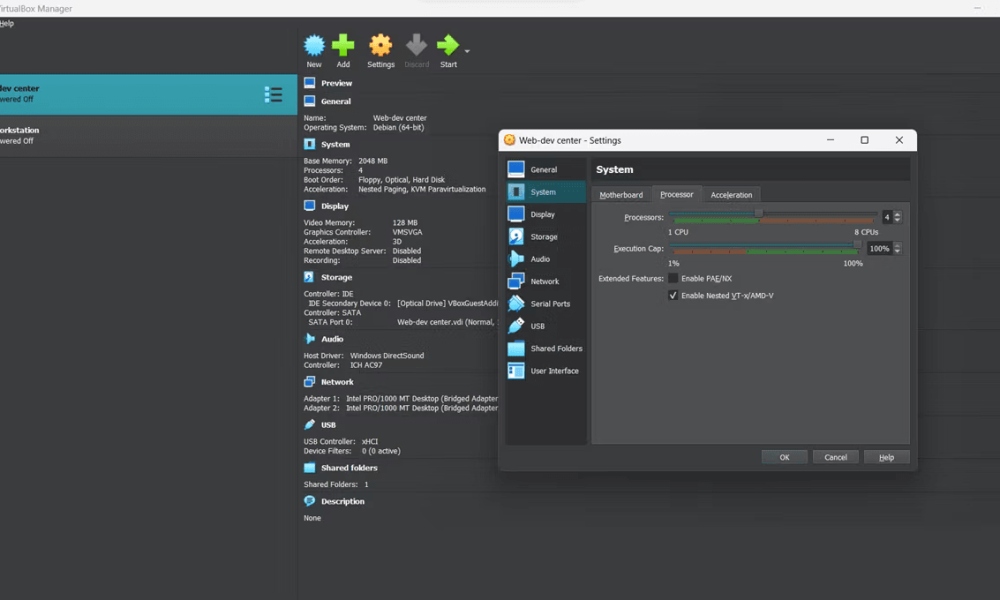Click the System section header in details pane
1000x600 pixels.
335,145
